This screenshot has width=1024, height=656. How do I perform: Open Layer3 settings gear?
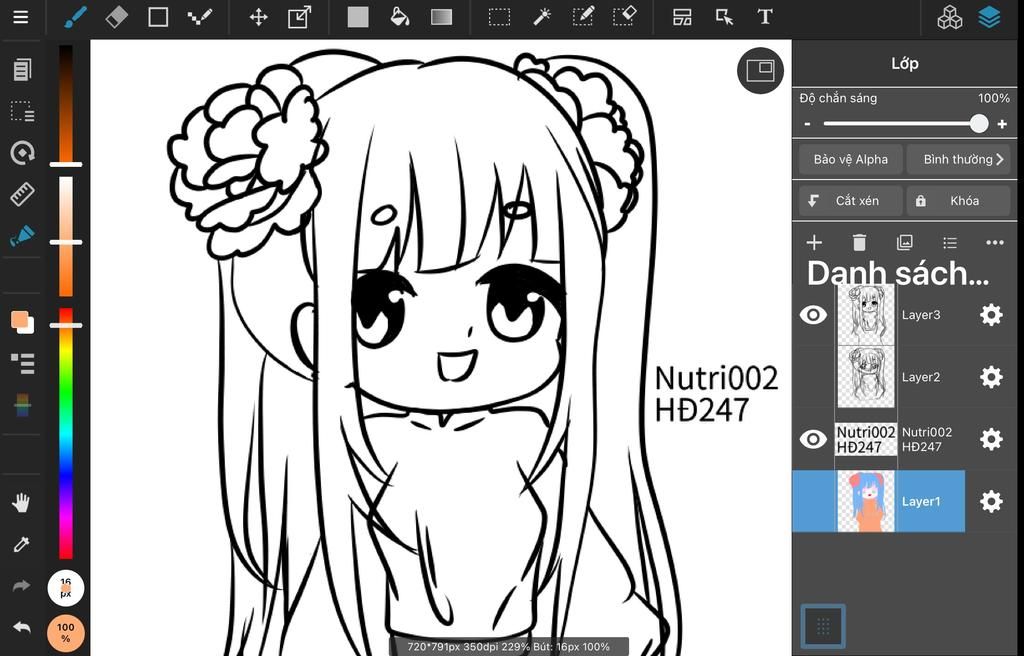point(991,315)
